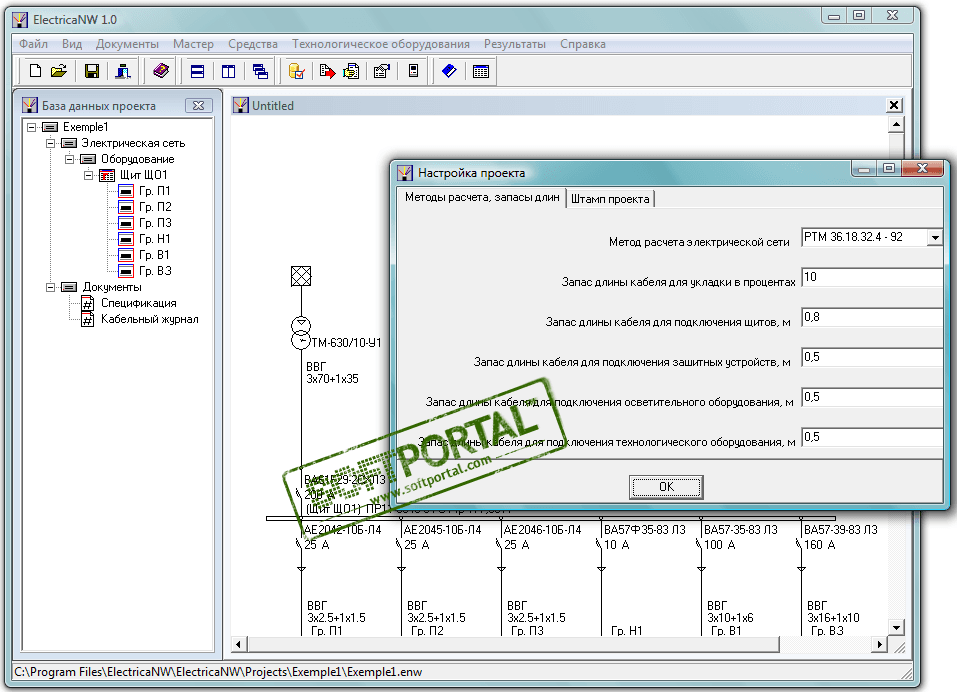The height and width of the screenshot is (692, 957).
Task: Open the calculation method dropdown arrow
Action: click(935, 237)
